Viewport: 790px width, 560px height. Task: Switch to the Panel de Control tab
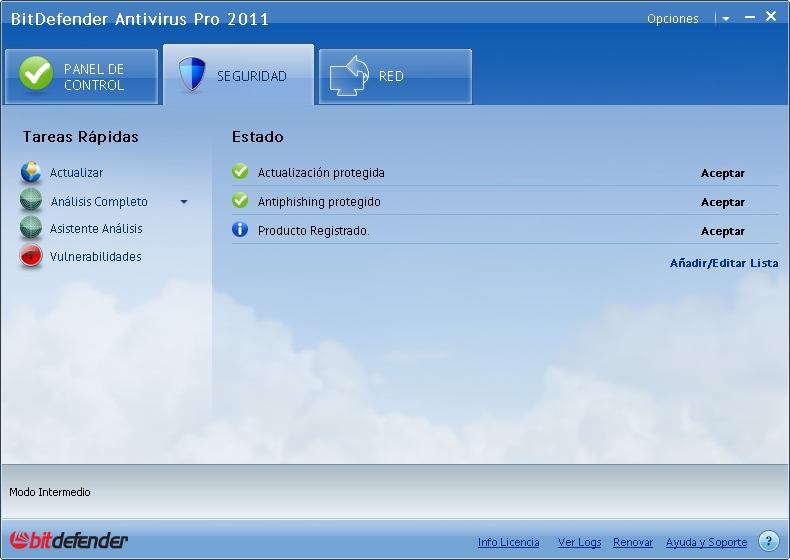point(81,77)
